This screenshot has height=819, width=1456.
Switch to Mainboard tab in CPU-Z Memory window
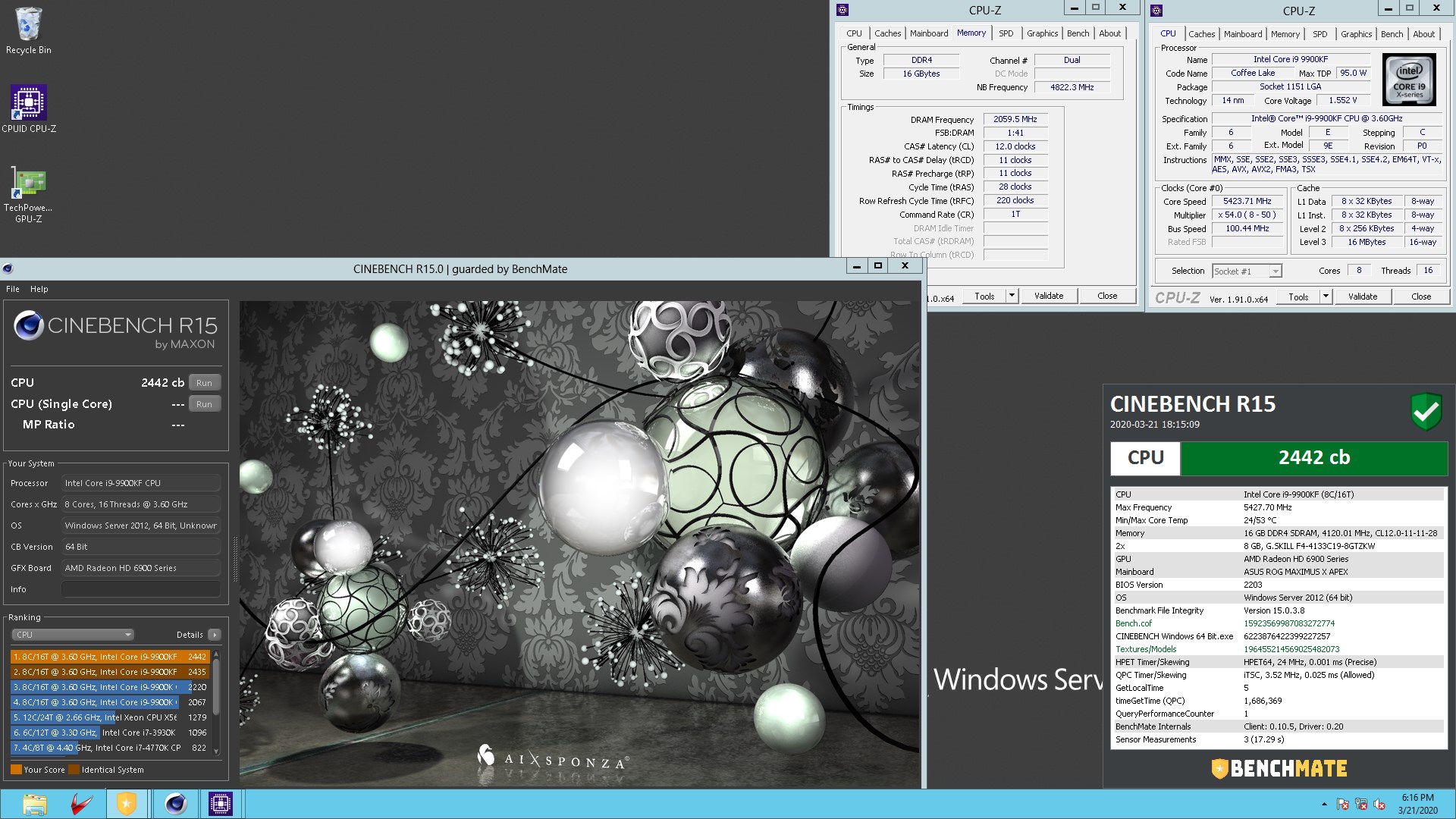[929, 33]
